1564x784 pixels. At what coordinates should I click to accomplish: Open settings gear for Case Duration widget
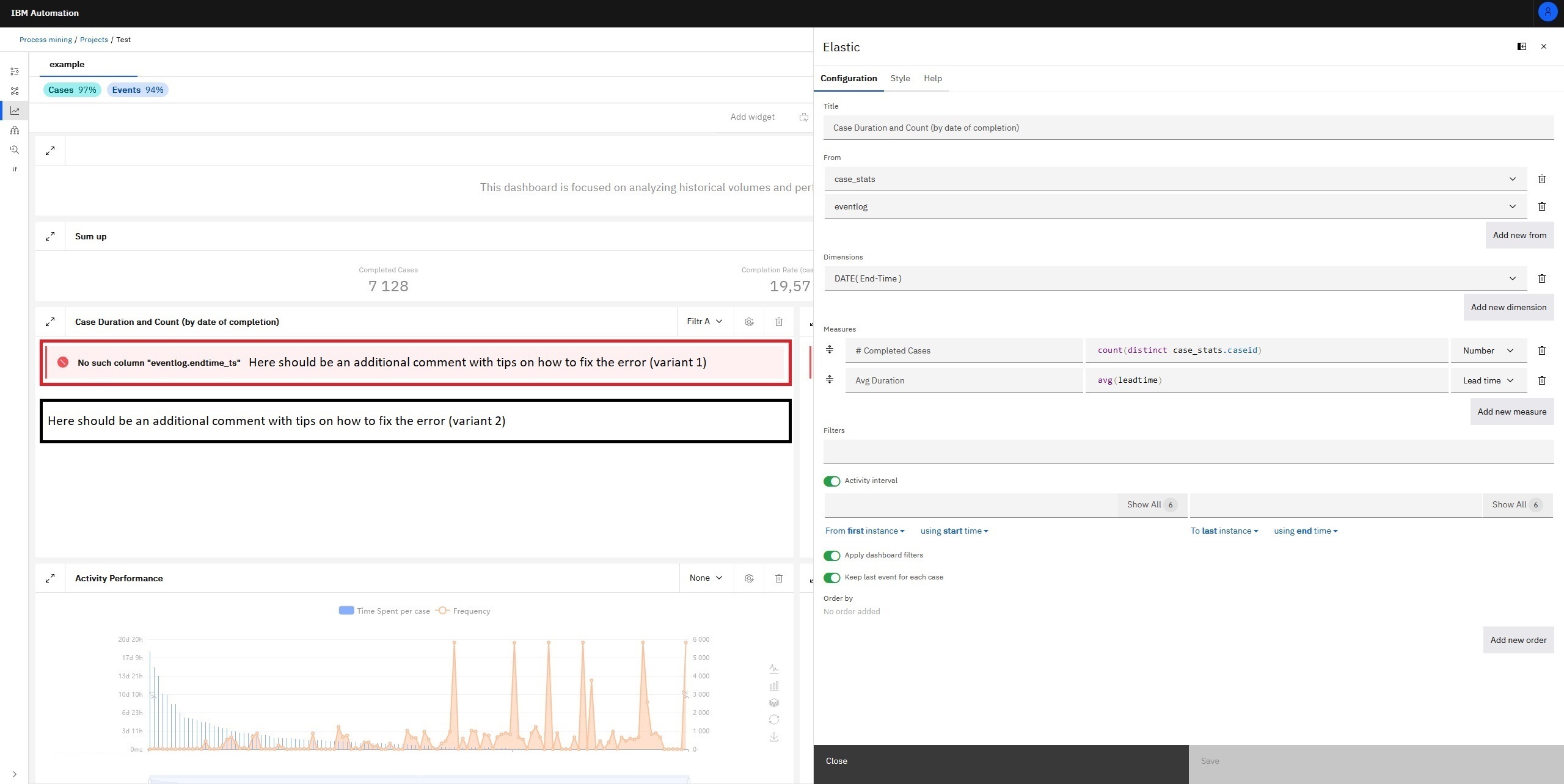click(749, 322)
